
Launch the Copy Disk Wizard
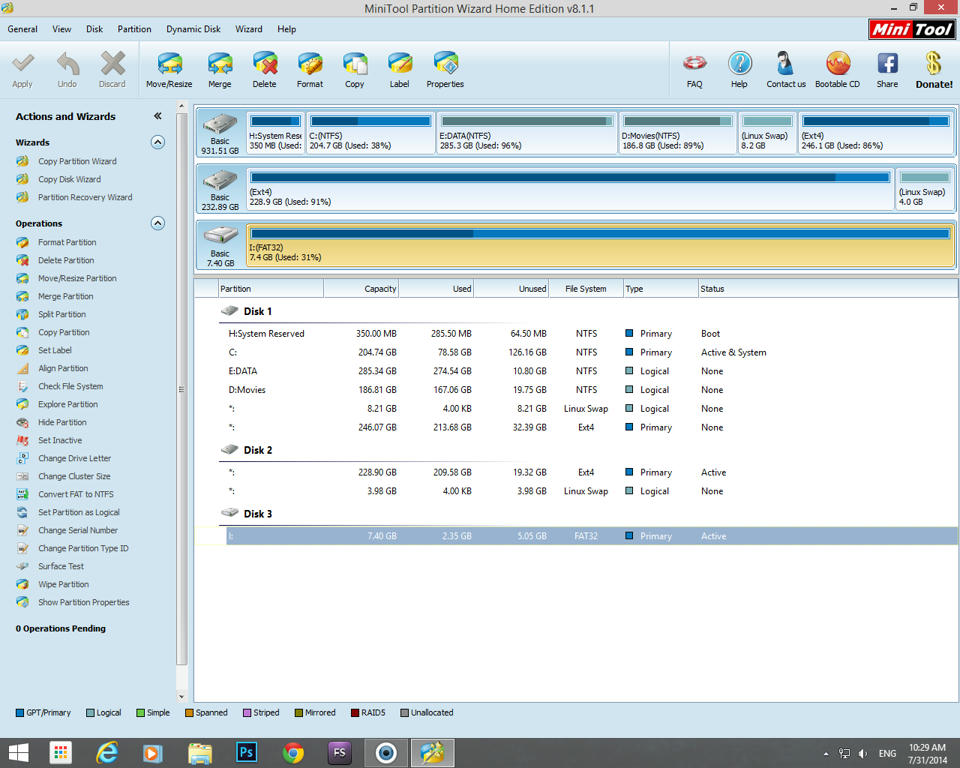pos(69,179)
